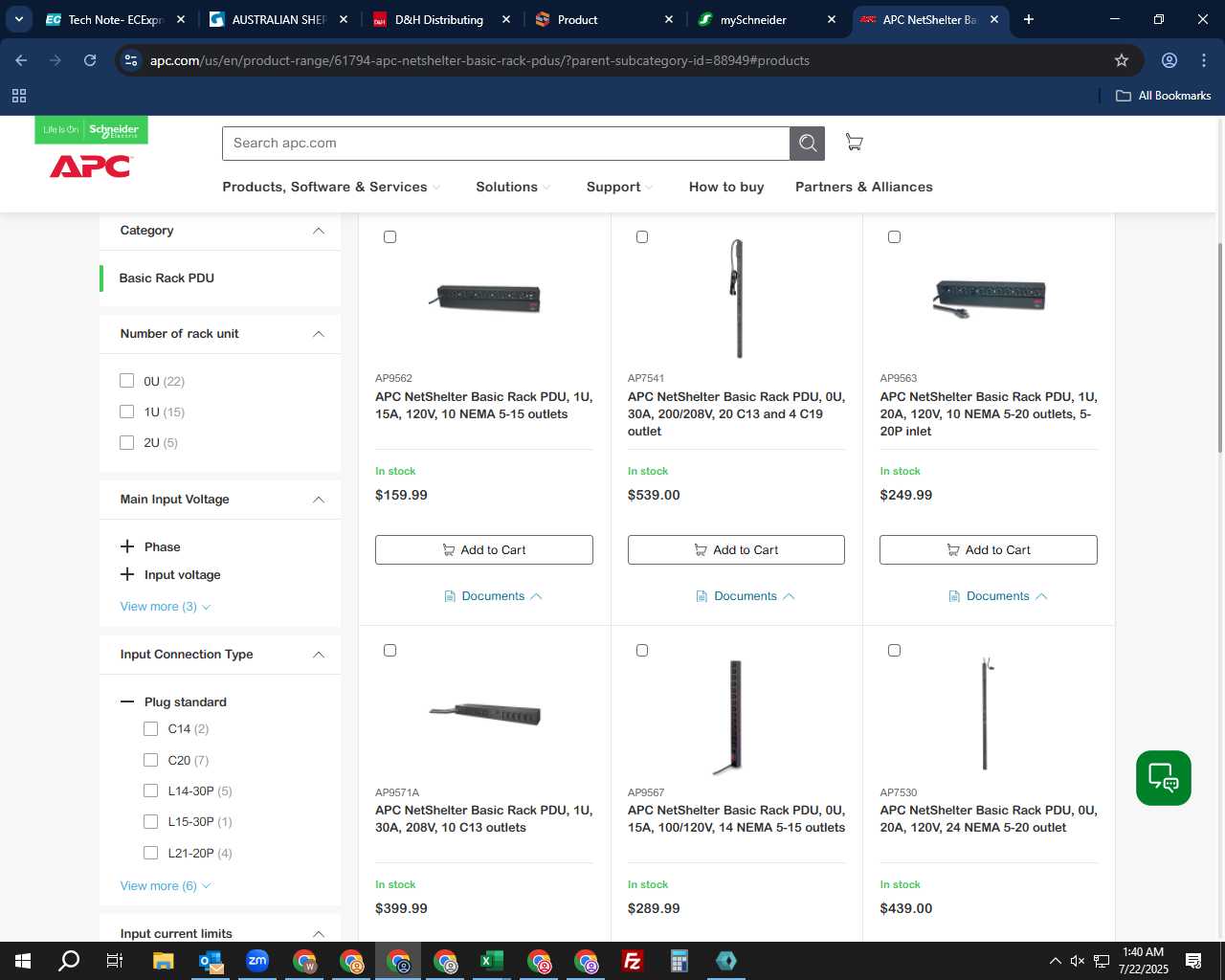Click the muted volume tray icon
The image size is (1225, 980).
coord(1078,961)
